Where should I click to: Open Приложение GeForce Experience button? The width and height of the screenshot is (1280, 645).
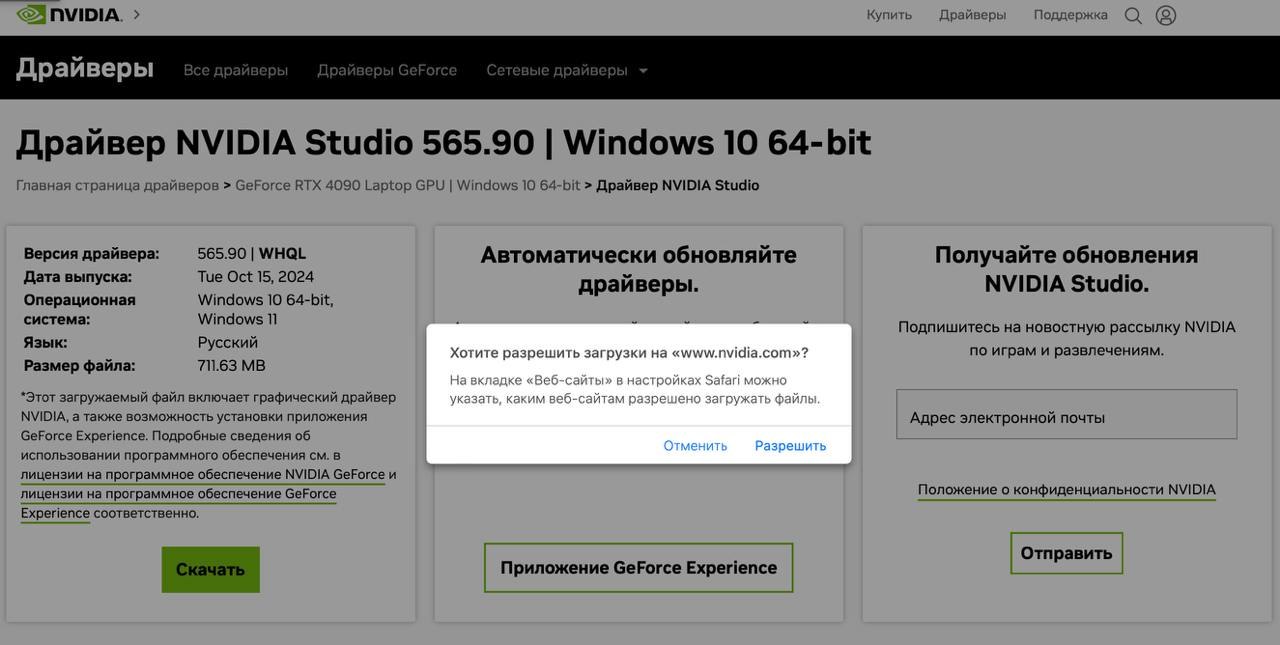click(x=638, y=568)
